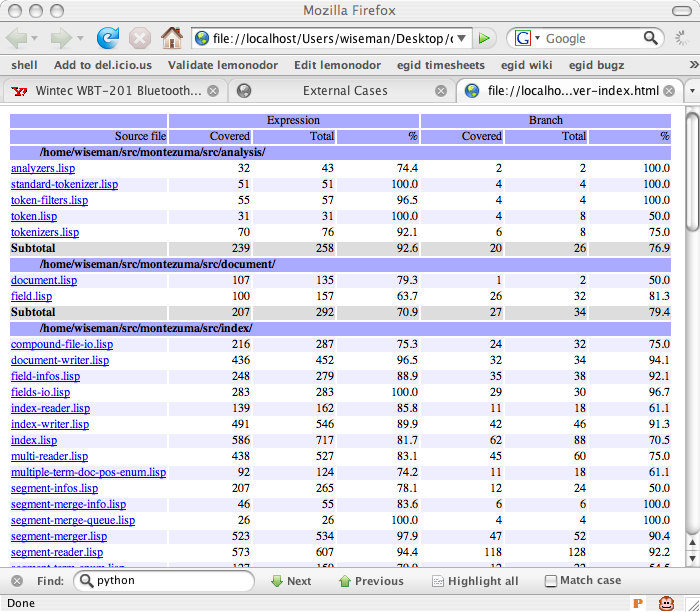Click the scrollbar down arrow

pos(692,558)
